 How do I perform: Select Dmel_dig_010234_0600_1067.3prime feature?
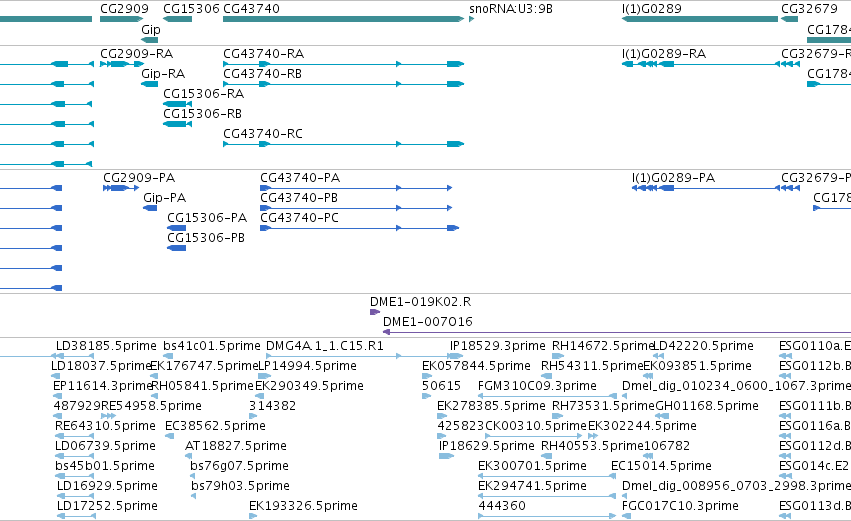(736, 386)
